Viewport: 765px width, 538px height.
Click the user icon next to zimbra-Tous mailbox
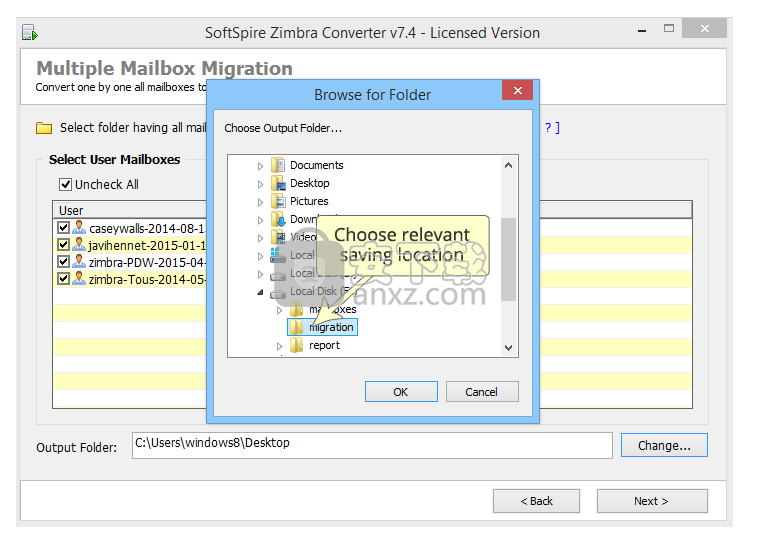coord(79,279)
